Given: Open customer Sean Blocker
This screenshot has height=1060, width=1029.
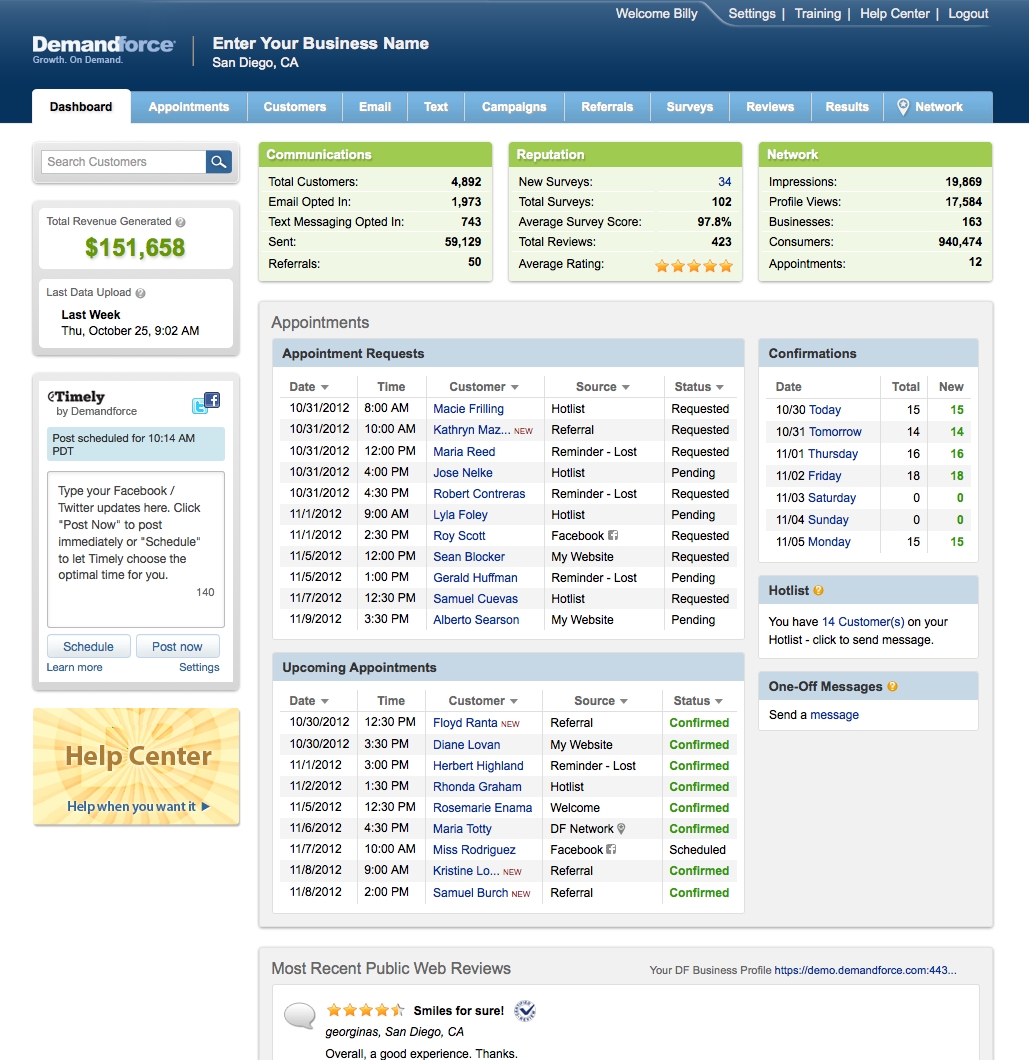Looking at the screenshot, I should [469, 556].
